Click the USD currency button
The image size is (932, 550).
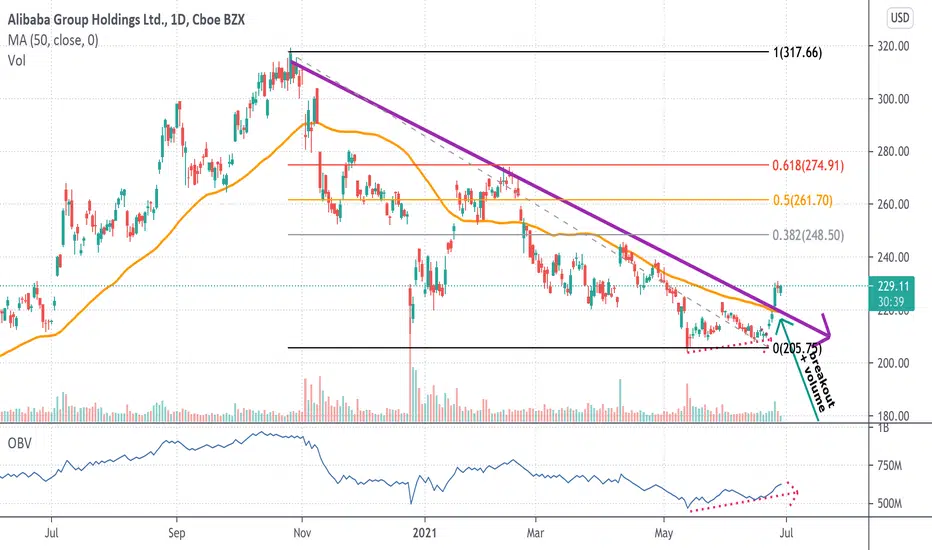pyautogui.click(x=899, y=18)
